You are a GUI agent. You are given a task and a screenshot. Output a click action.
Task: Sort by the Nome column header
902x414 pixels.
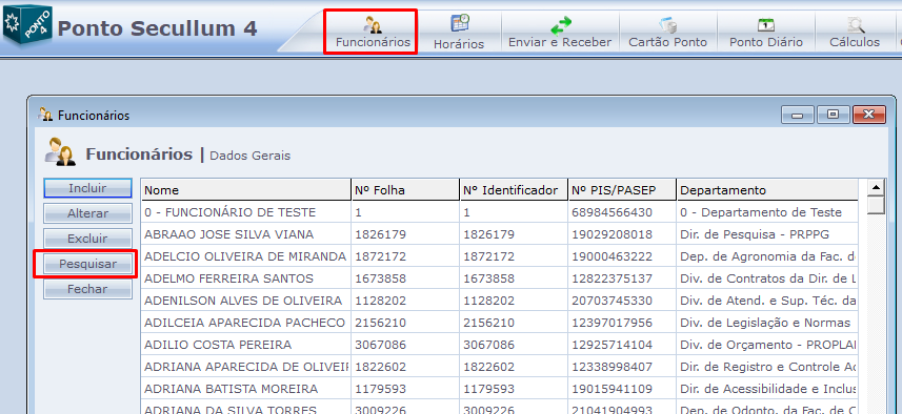[x=244, y=190]
